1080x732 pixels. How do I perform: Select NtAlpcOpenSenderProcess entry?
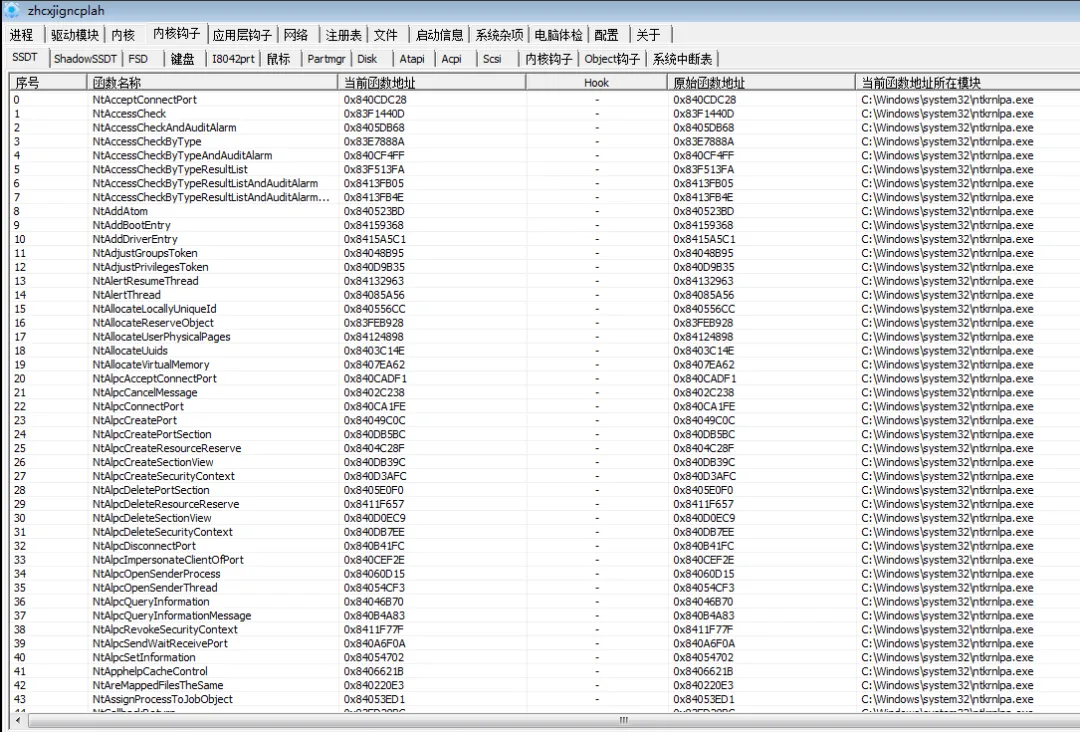point(545,574)
